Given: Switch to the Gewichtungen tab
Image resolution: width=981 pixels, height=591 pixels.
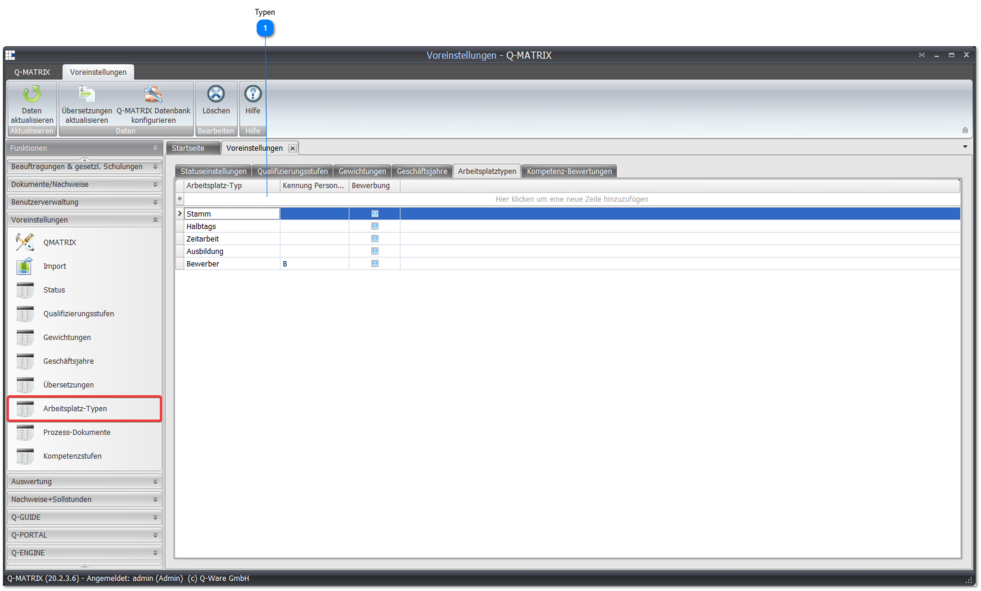Looking at the screenshot, I should coord(362,171).
